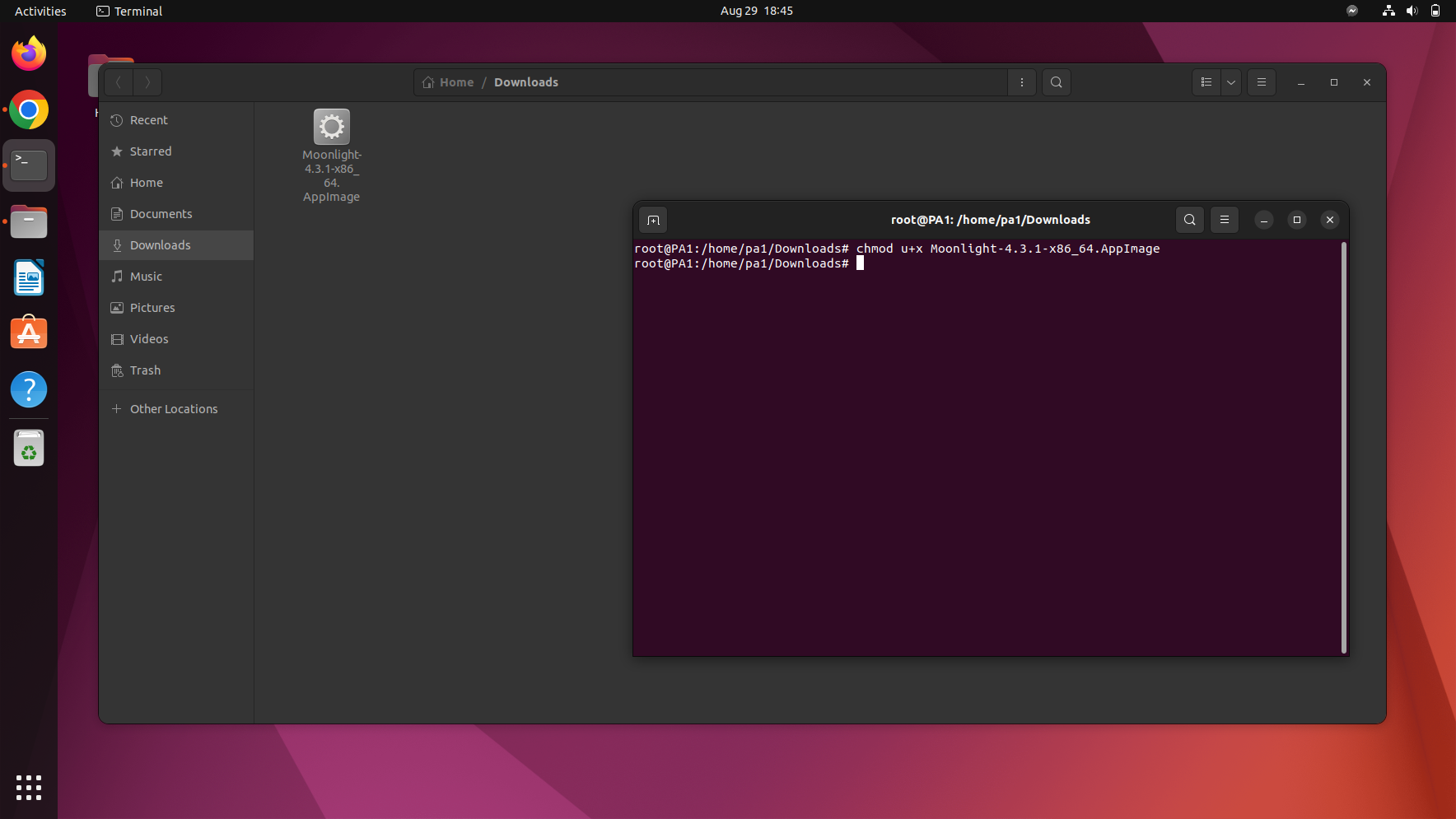Open the Files main menu

(1261, 82)
